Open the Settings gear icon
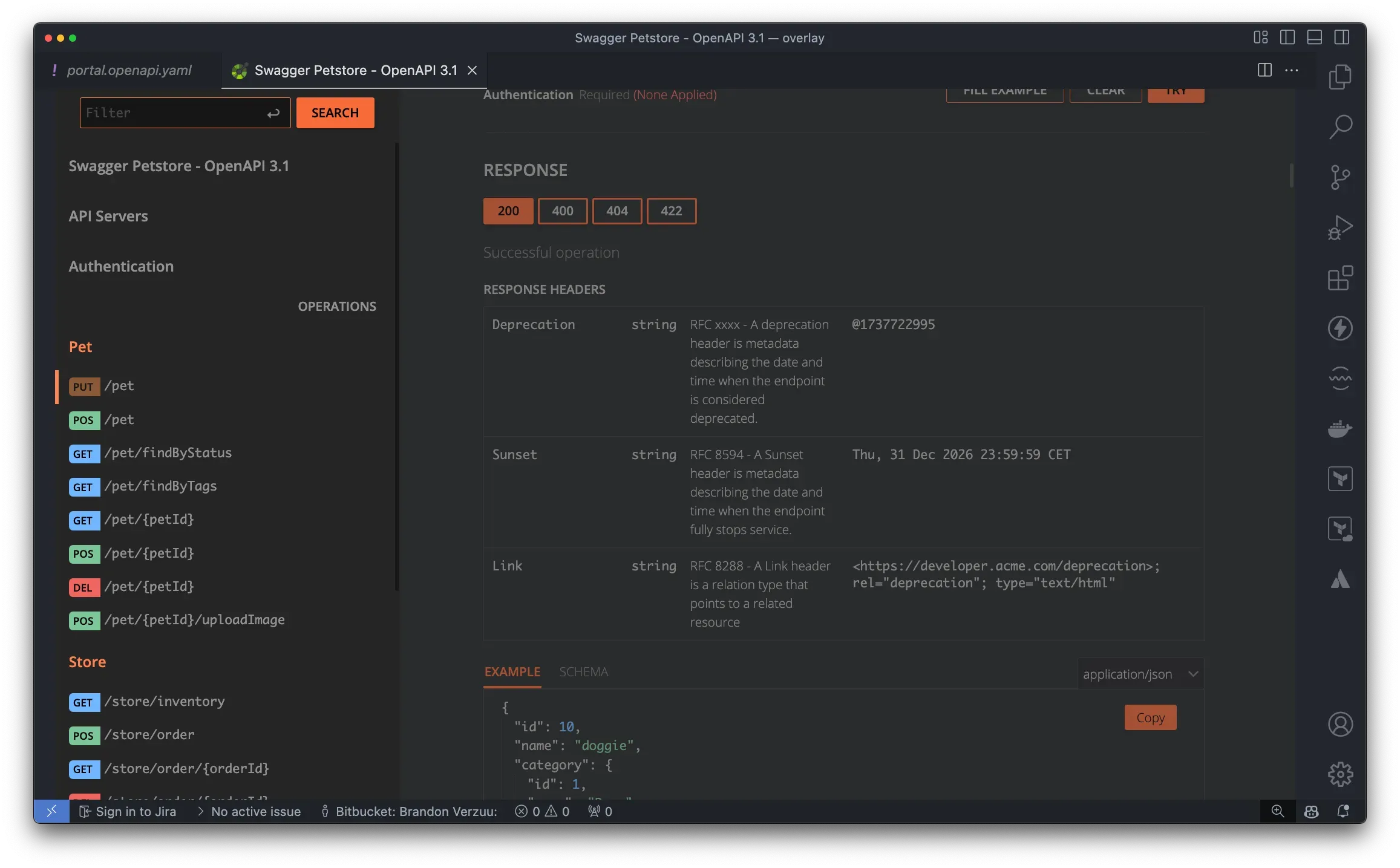 (1340, 774)
